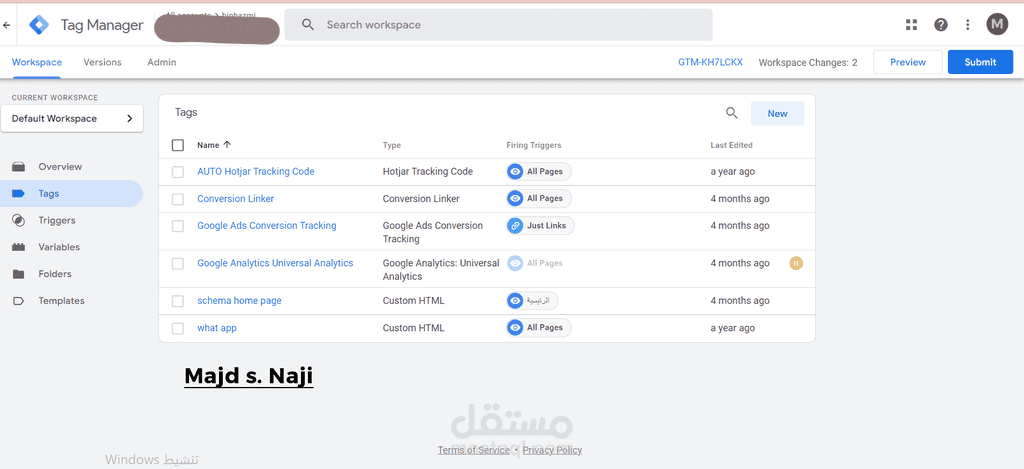
Task: Check the schema home page row checkbox
Action: 178,301
